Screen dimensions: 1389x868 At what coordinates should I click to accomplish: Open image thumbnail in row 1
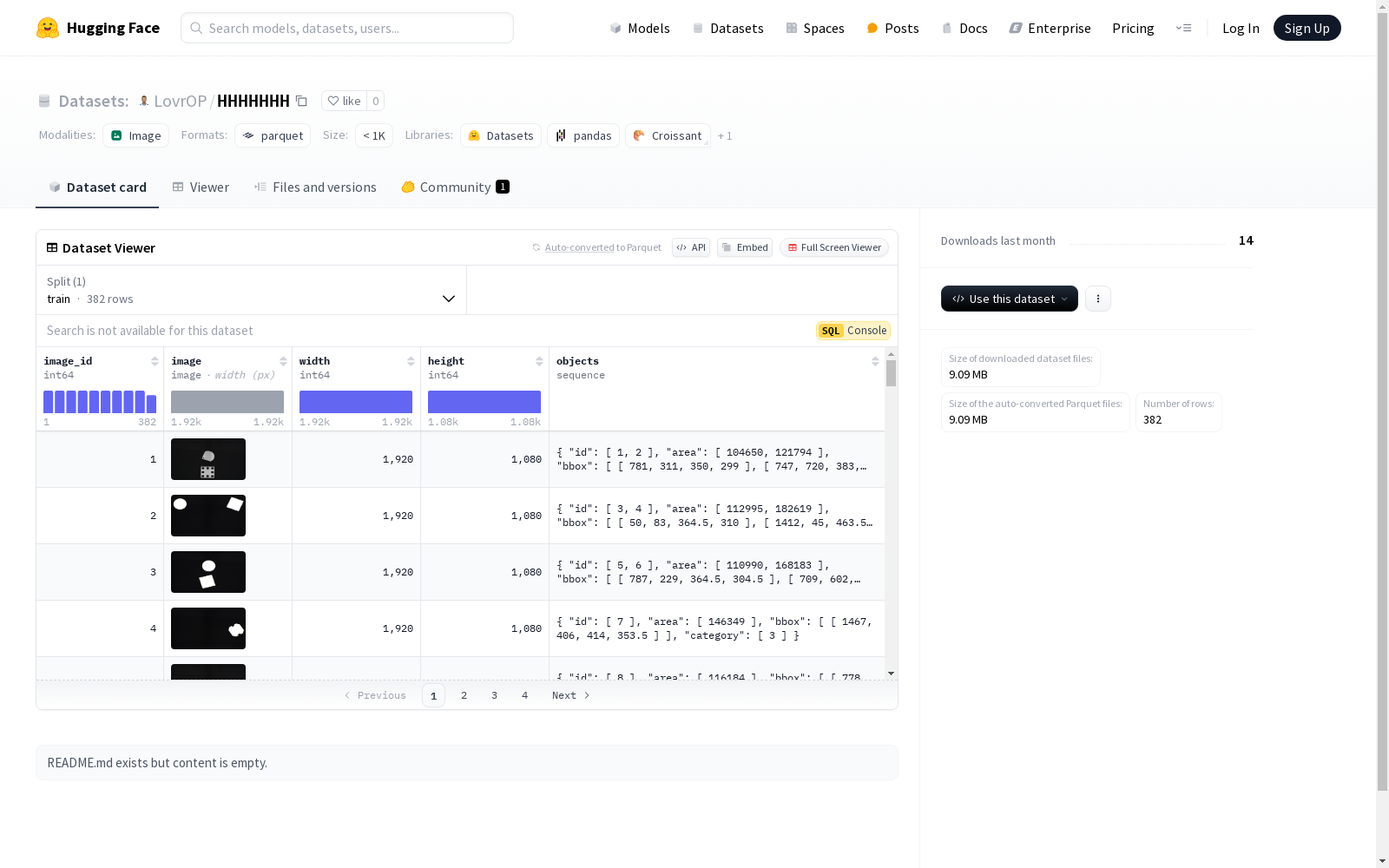tap(208, 459)
